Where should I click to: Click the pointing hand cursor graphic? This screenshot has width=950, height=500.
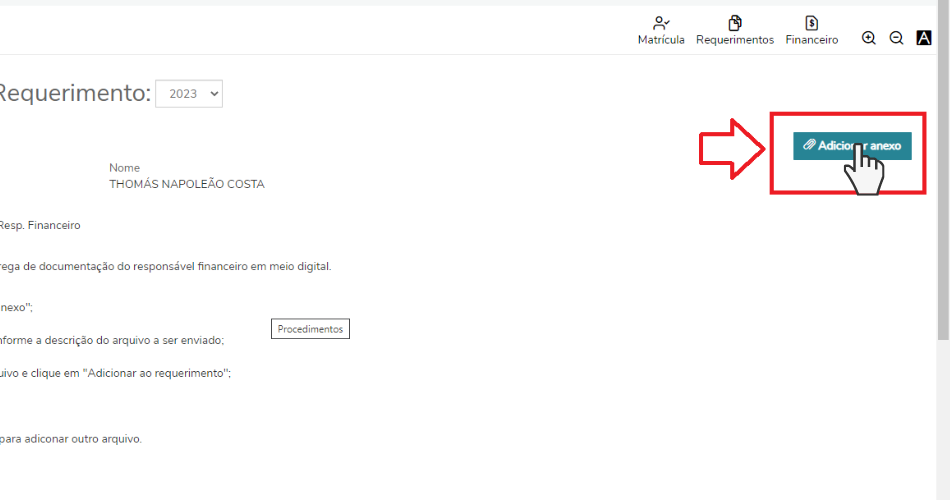click(863, 170)
